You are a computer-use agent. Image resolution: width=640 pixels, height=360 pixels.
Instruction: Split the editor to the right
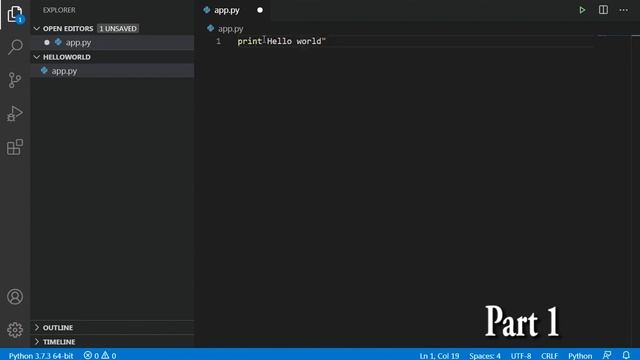[603, 10]
